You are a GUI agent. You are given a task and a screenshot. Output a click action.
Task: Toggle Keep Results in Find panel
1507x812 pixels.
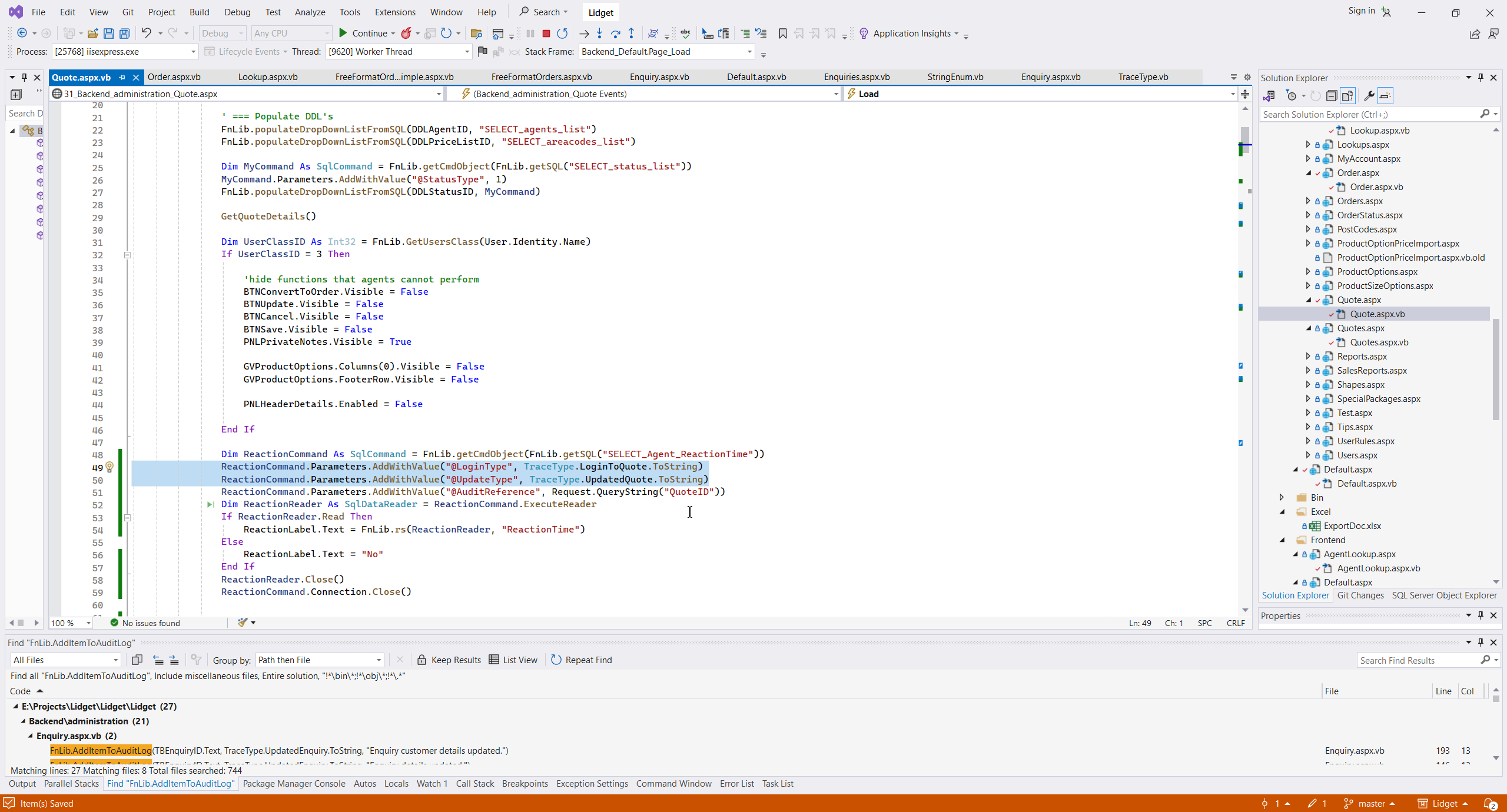click(449, 660)
